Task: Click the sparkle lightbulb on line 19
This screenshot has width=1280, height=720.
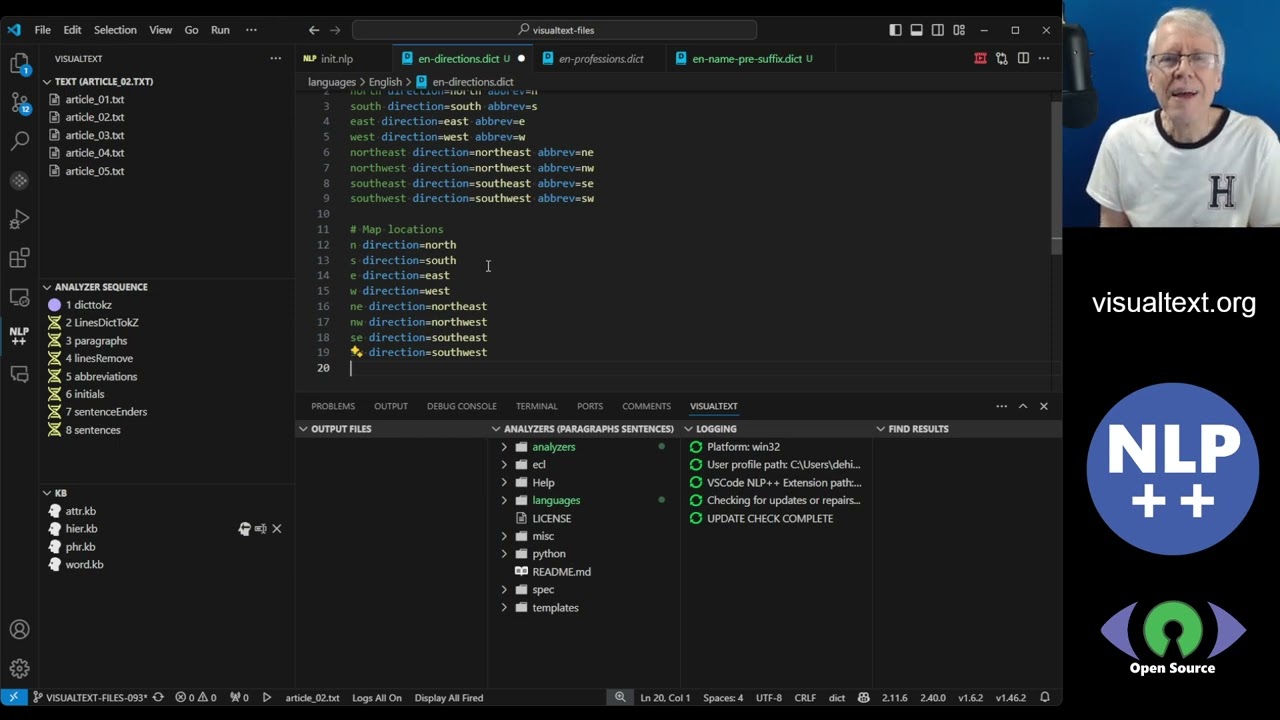Action: click(x=356, y=352)
